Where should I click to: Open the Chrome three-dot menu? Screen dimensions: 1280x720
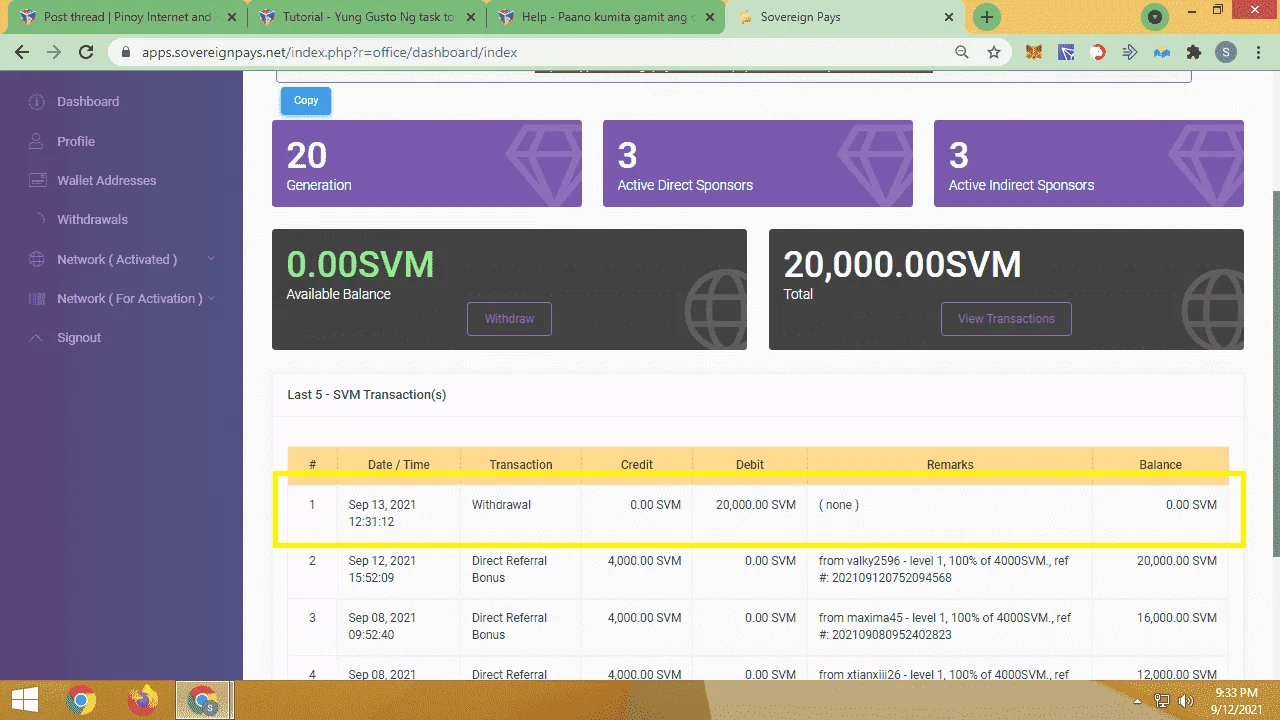(1258, 52)
